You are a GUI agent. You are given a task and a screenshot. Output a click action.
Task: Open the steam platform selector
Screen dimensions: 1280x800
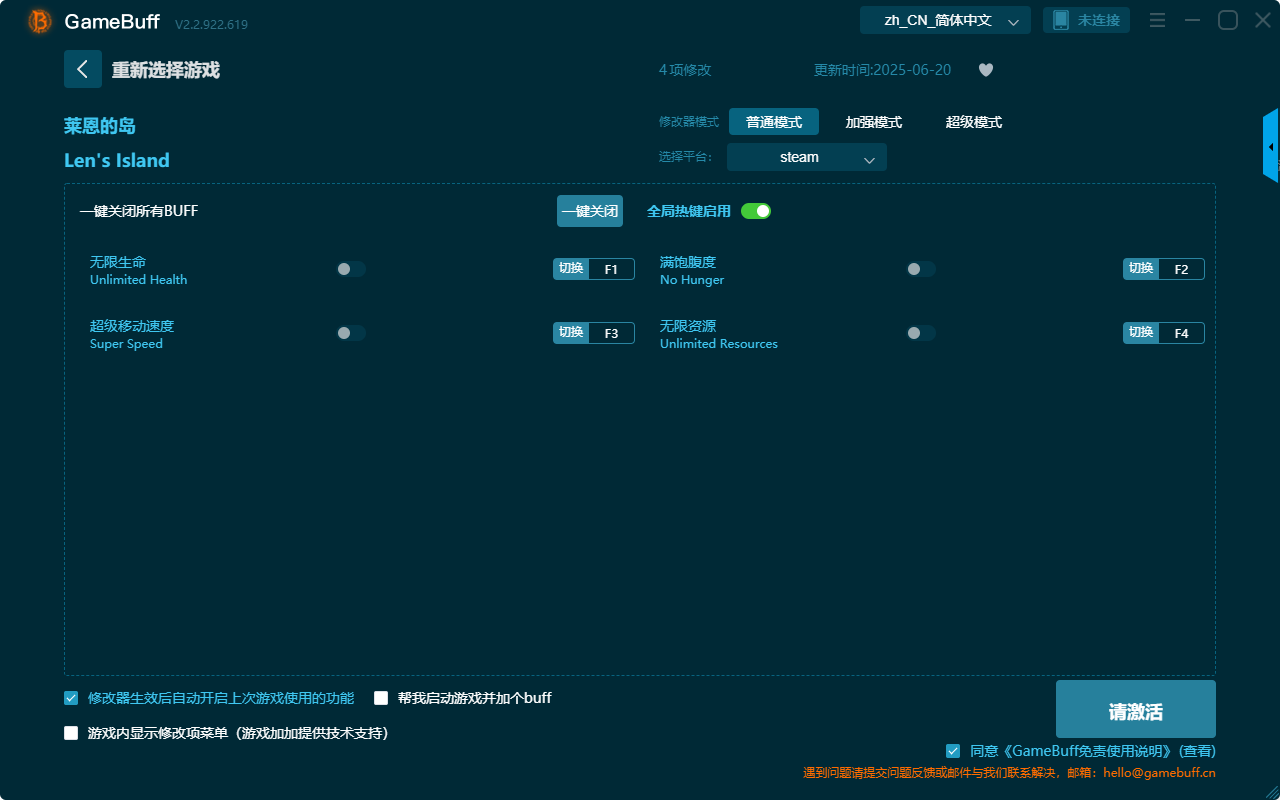click(806, 156)
